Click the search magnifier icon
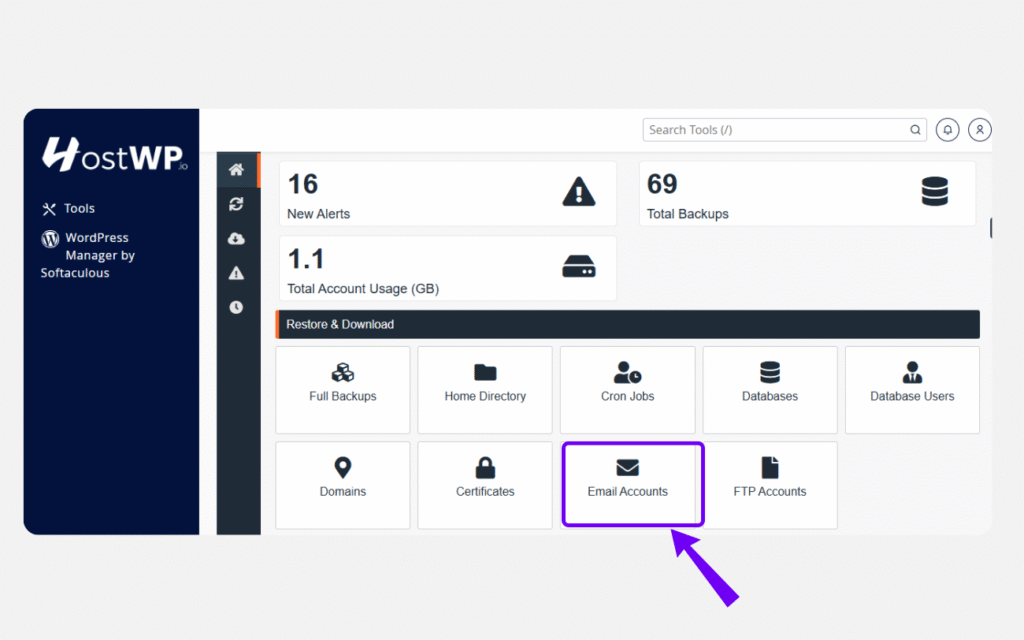Screen dimensions: 1024x640 (x=915, y=130)
